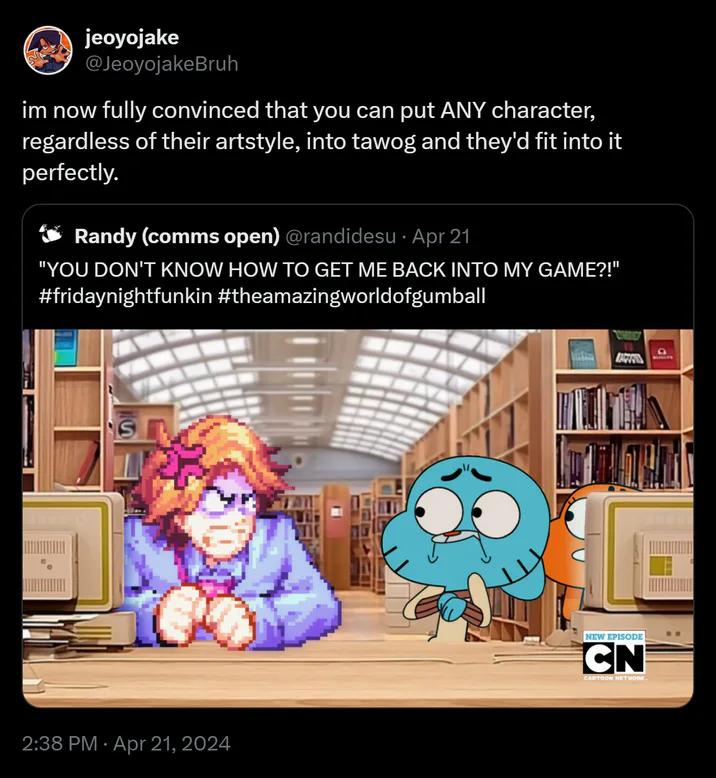The height and width of the screenshot is (778, 716).
Task: Open the #theamazingworldofgumball hashtag
Action: tap(351, 296)
